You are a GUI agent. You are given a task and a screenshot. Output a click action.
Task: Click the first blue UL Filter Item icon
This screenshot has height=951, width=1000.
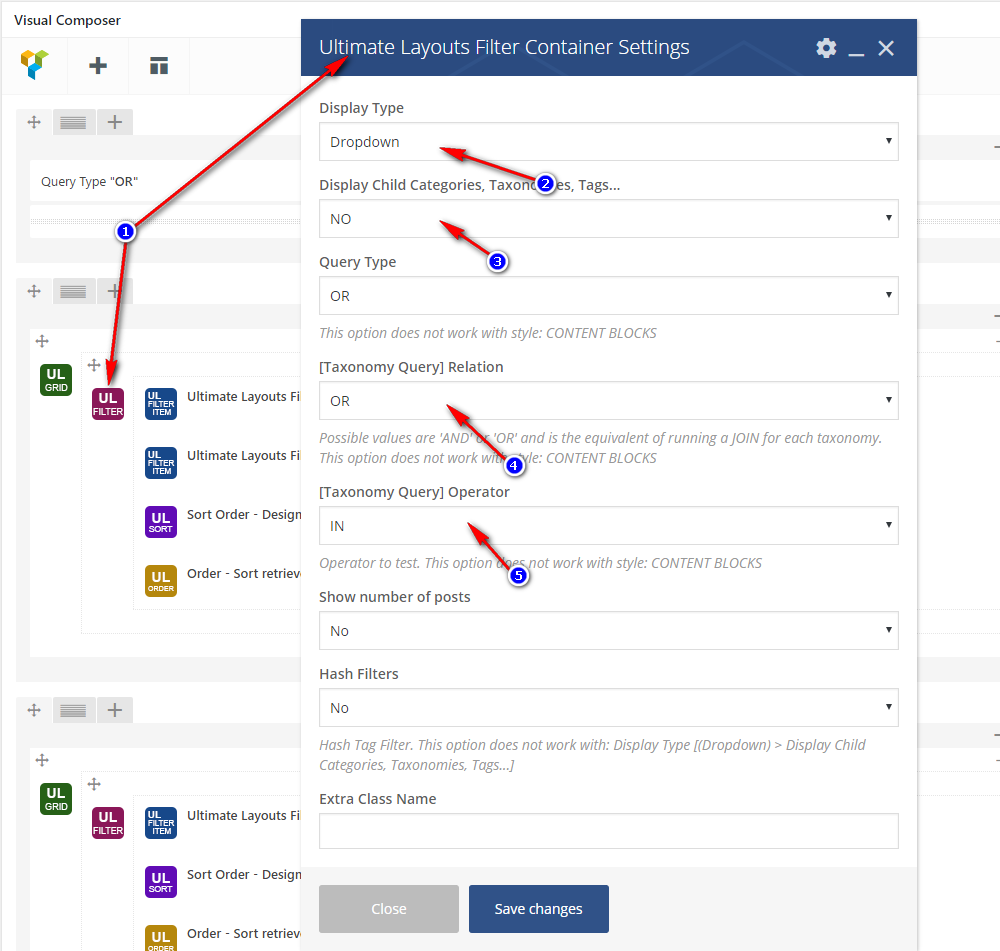click(x=161, y=404)
